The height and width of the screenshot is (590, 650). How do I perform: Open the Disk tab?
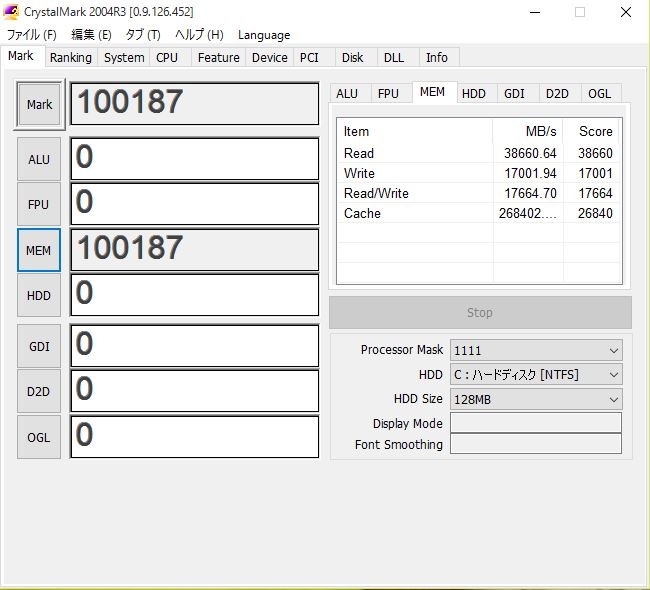[x=352, y=58]
